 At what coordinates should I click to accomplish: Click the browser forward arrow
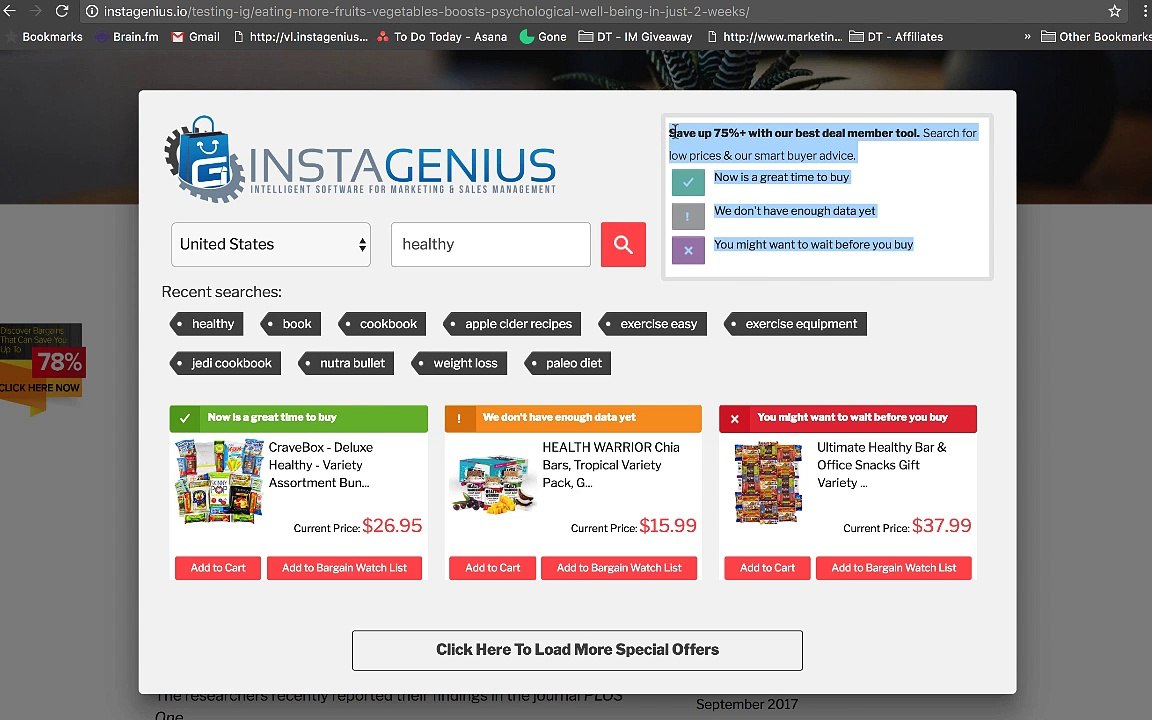click(35, 11)
